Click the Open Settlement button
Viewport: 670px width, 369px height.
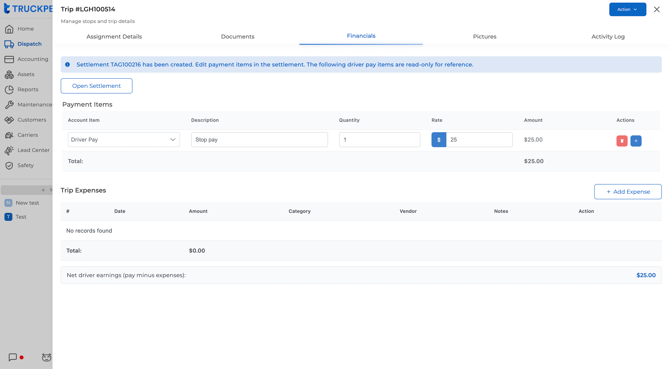[97, 86]
